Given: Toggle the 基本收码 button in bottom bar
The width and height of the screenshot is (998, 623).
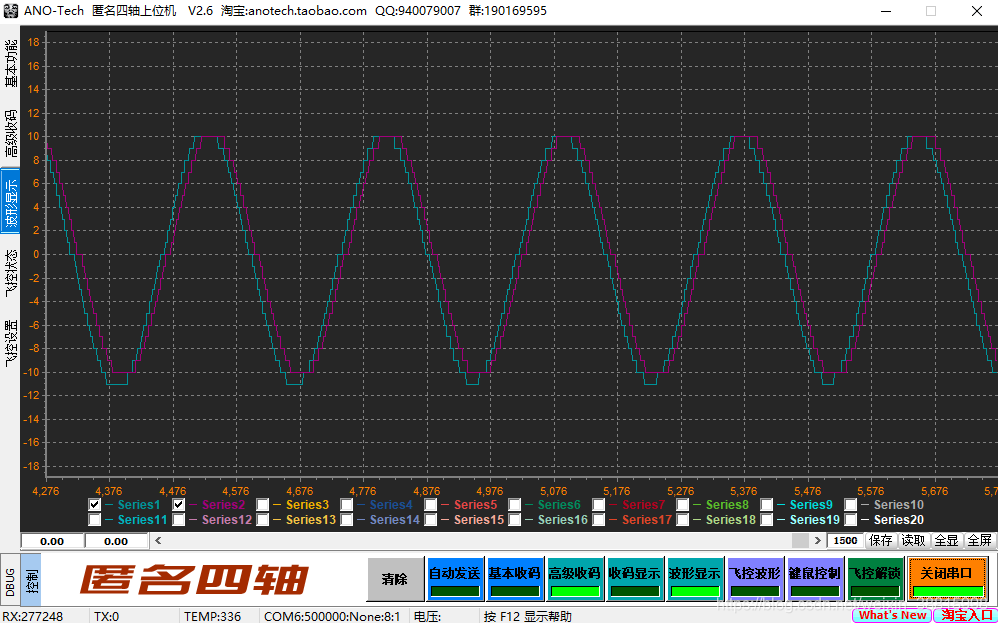Looking at the screenshot, I should coord(515,579).
